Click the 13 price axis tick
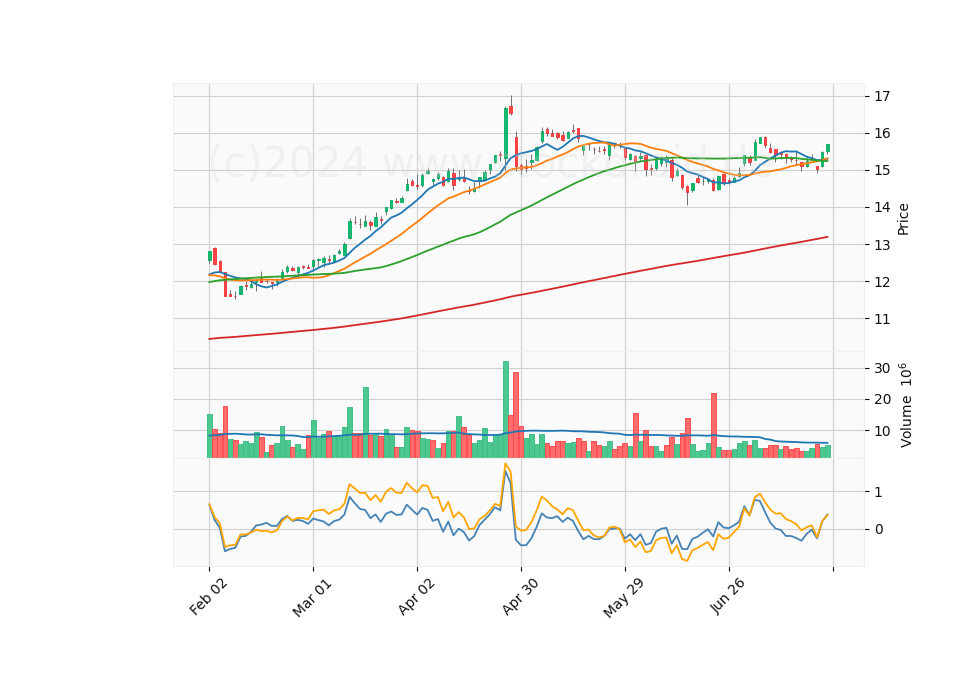The height and width of the screenshot is (690, 960). tap(882, 245)
